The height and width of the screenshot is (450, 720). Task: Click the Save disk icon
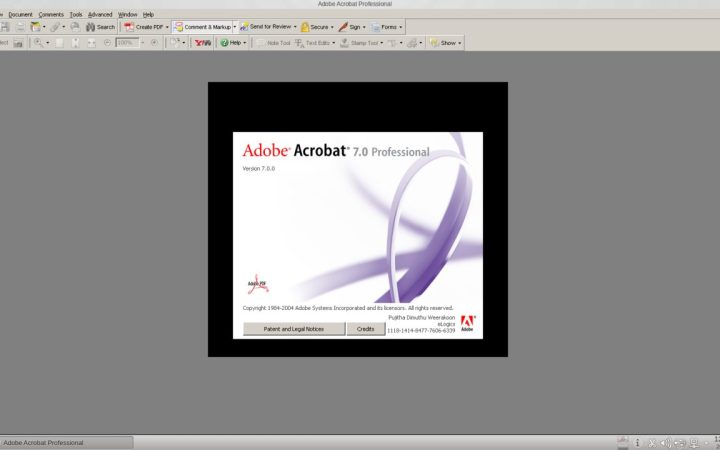pos(4,27)
